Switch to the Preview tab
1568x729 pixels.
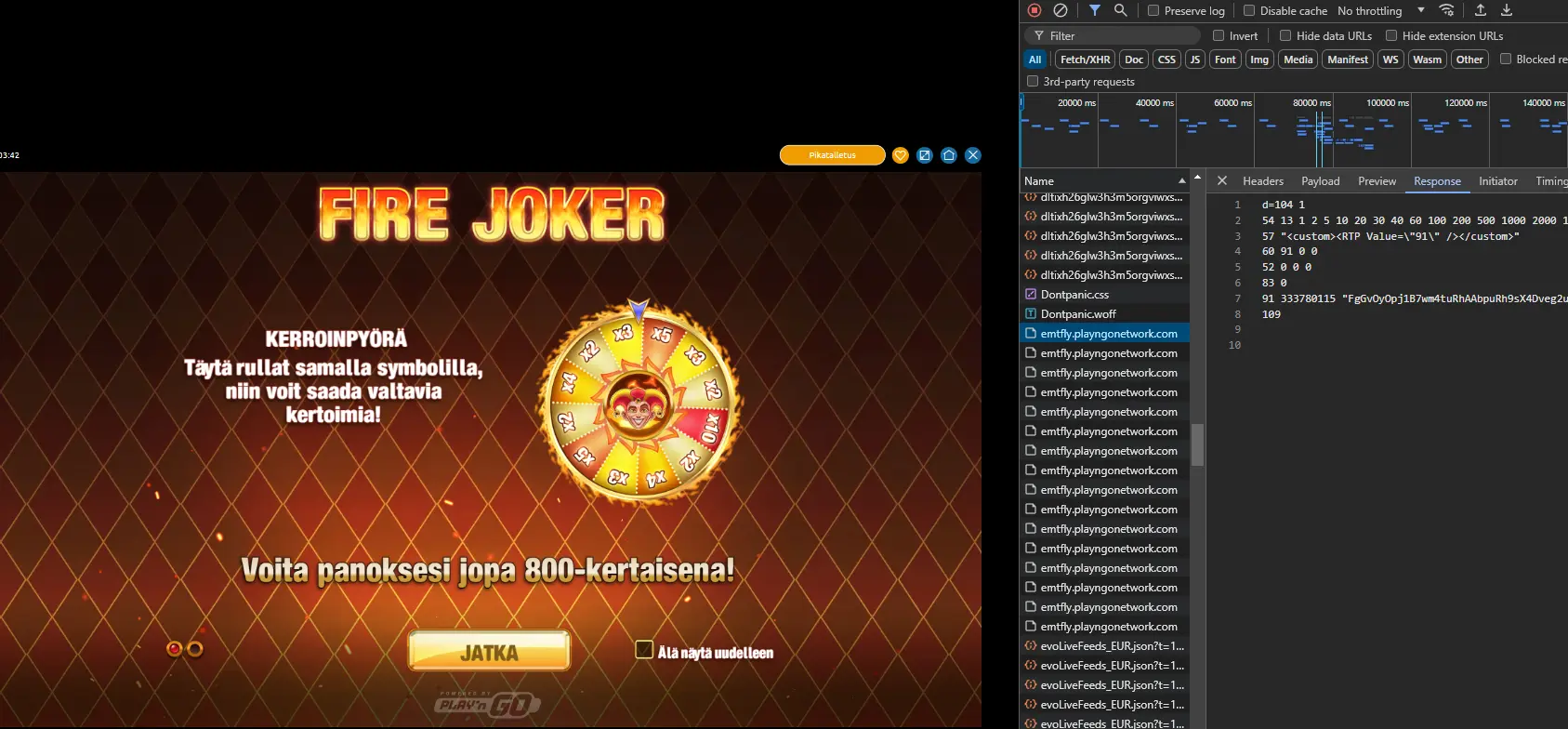(1377, 181)
